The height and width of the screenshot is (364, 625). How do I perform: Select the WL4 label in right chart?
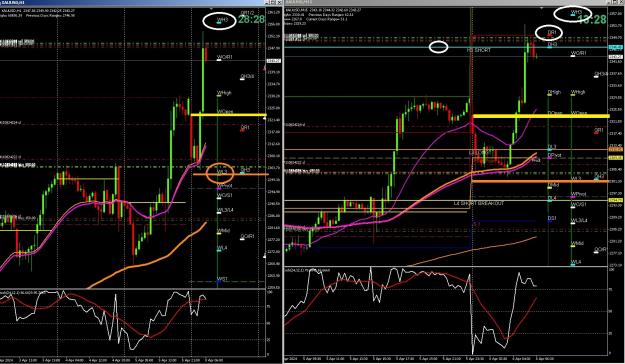click(576, 262)
